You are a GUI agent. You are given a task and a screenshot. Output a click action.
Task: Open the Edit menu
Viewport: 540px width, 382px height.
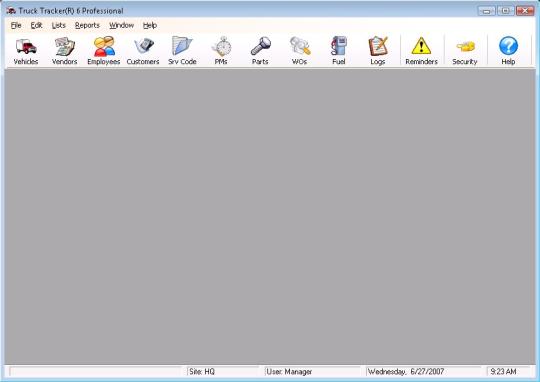37,25
